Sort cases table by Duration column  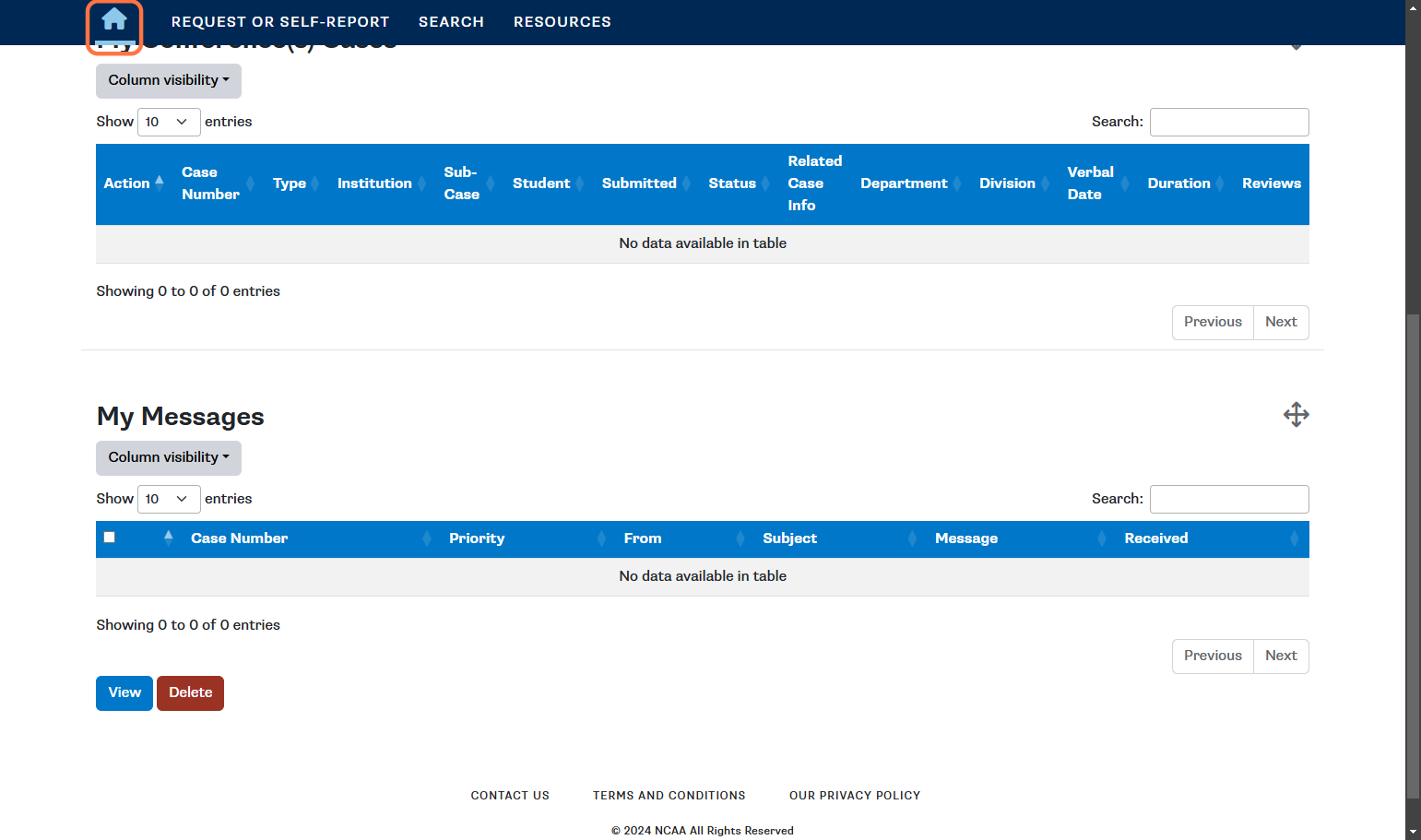(x=1187, y=183)
